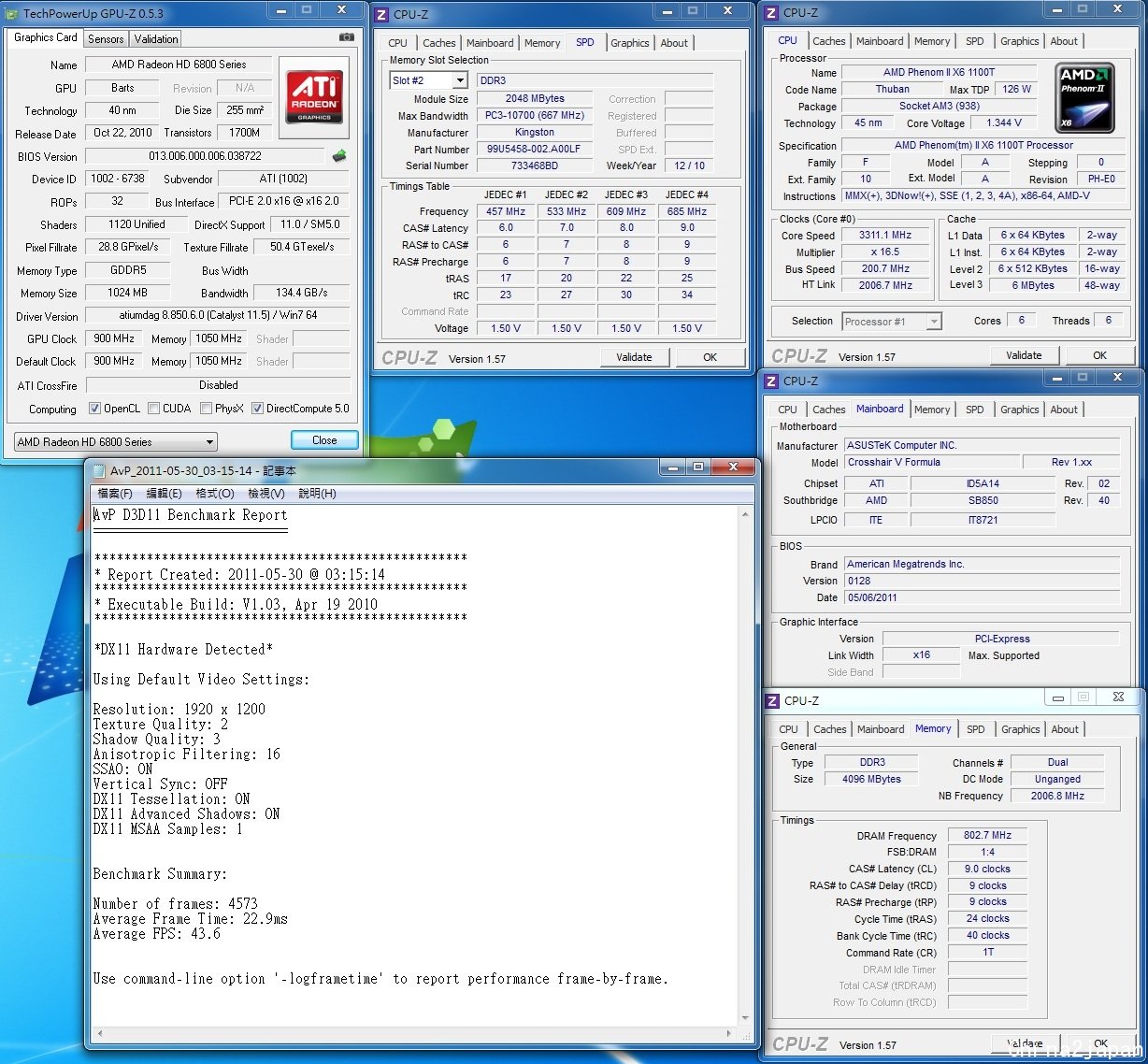Image resolution: width=1148 pixels, height=1064 pixels.
Task: Click the "4096 MBytes" memory size value
Action: pyautogui.click(x=871, y=780)
